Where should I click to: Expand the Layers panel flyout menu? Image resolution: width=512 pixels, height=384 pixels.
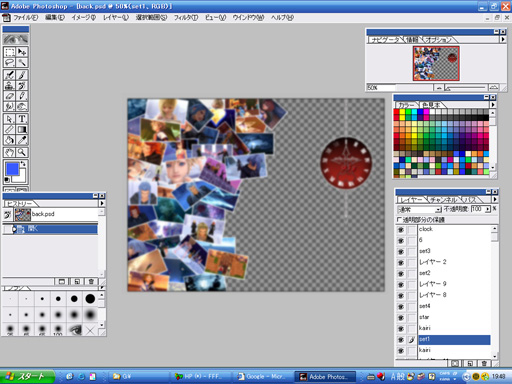(495, 199)
